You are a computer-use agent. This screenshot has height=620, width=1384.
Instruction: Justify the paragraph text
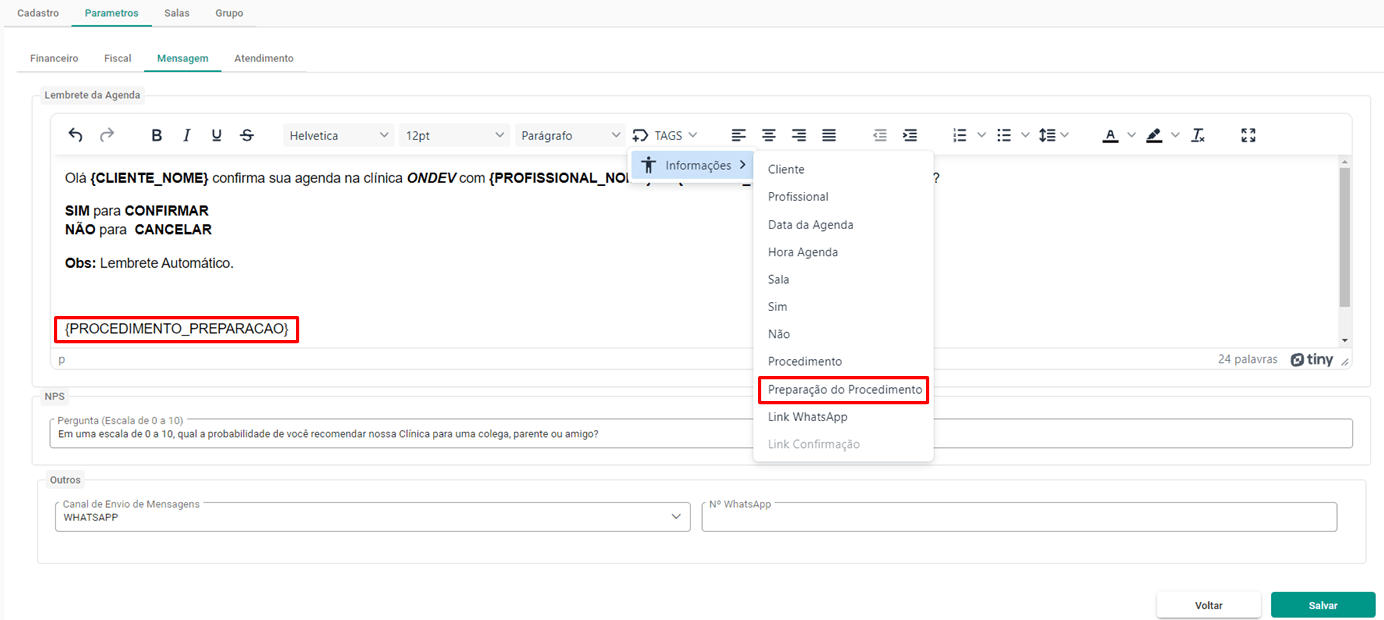pyautogui.click(x=829, y=135)
